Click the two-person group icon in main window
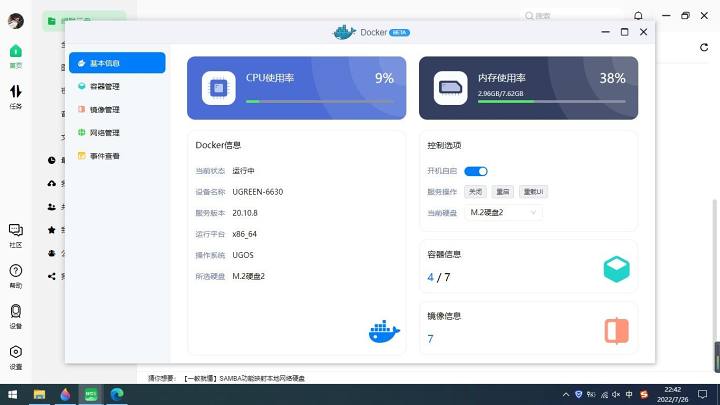 tap(51, 207)
